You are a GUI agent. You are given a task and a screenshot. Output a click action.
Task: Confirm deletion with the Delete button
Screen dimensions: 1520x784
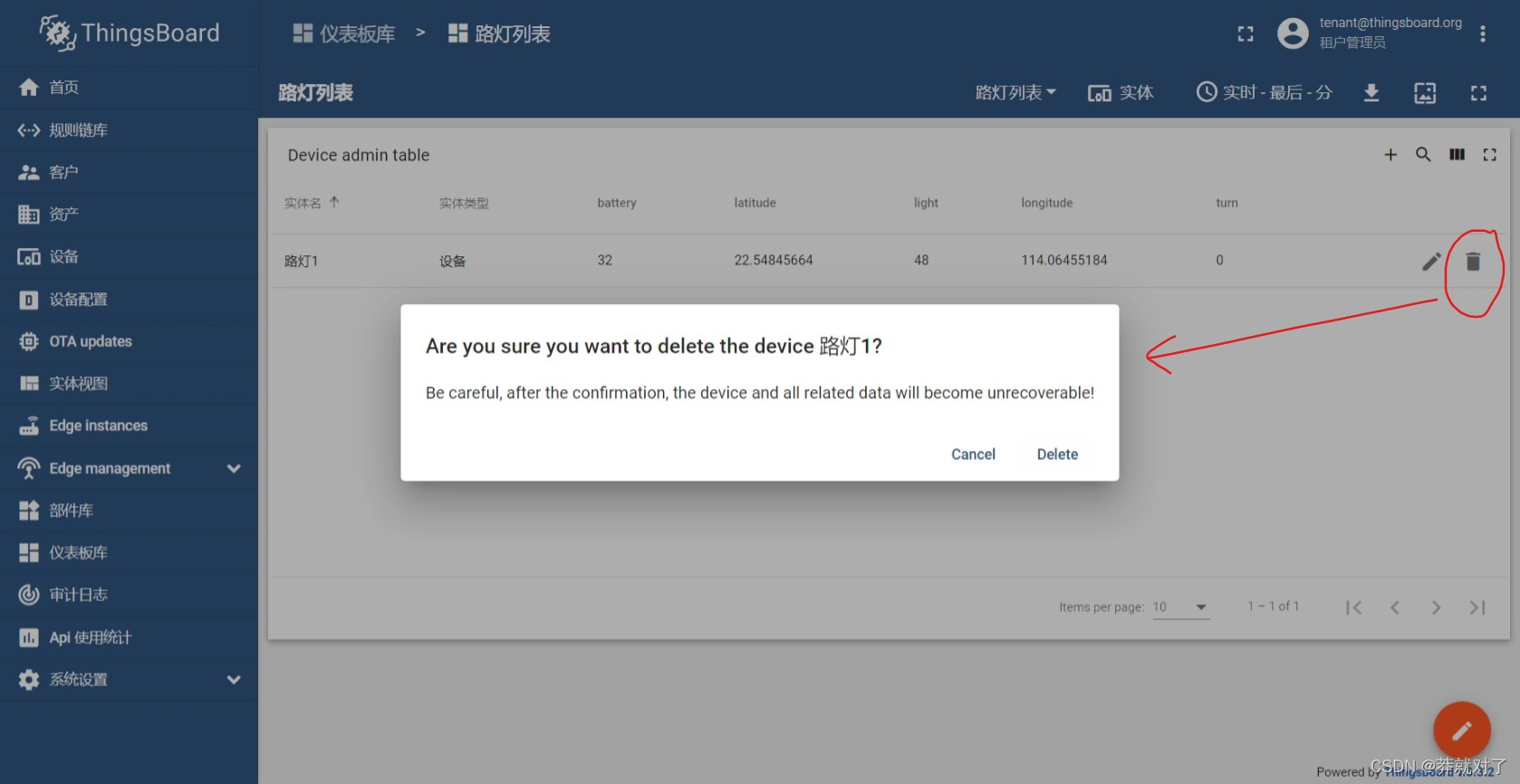click(1057, 454)
